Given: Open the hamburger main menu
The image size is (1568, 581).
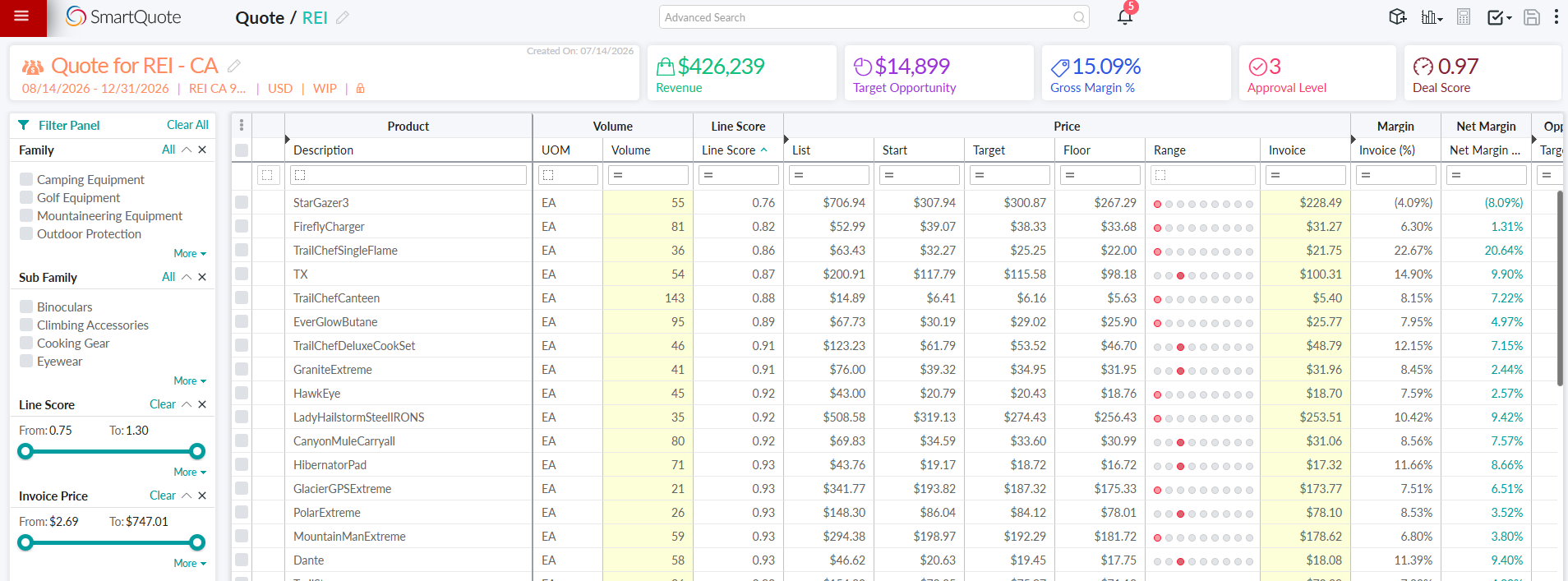Looking at the screenshot, I should coord(21,16).
